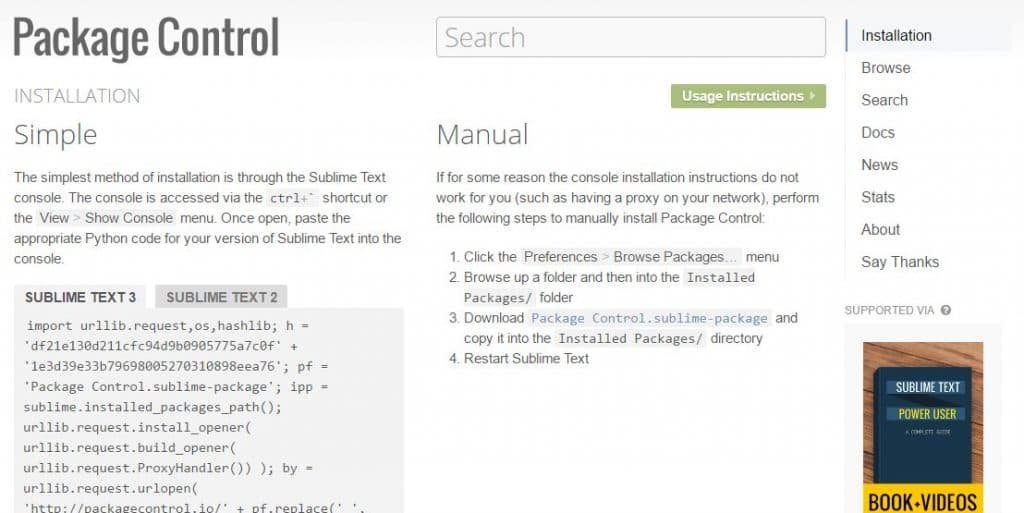
Task: Switch to the Sublime Text 2 tab
Action: coord(222,297)
